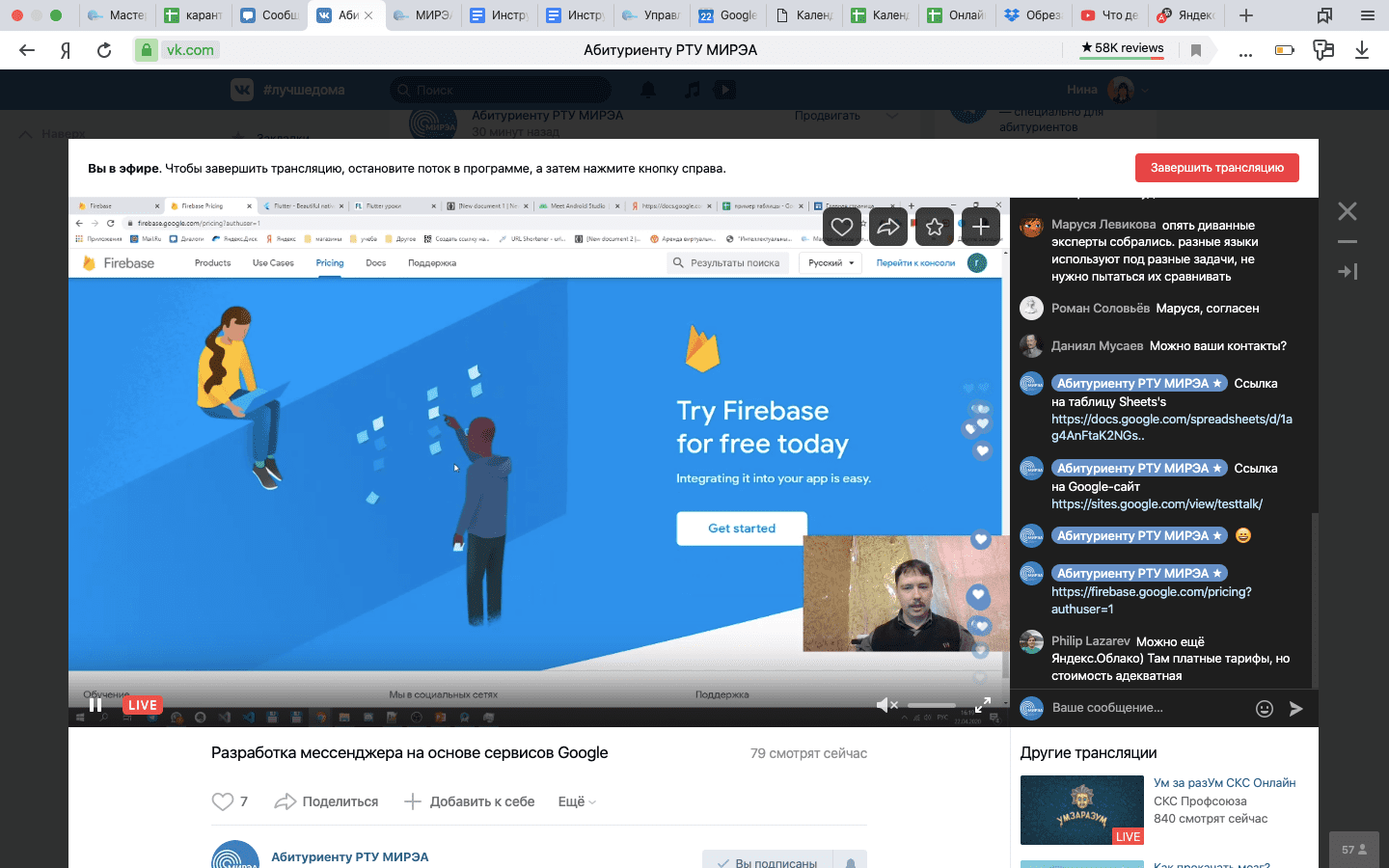The height and width of the screenshot is (868, 1389).
Task: Close the active Аби browser tab
Action: point(368,15)
